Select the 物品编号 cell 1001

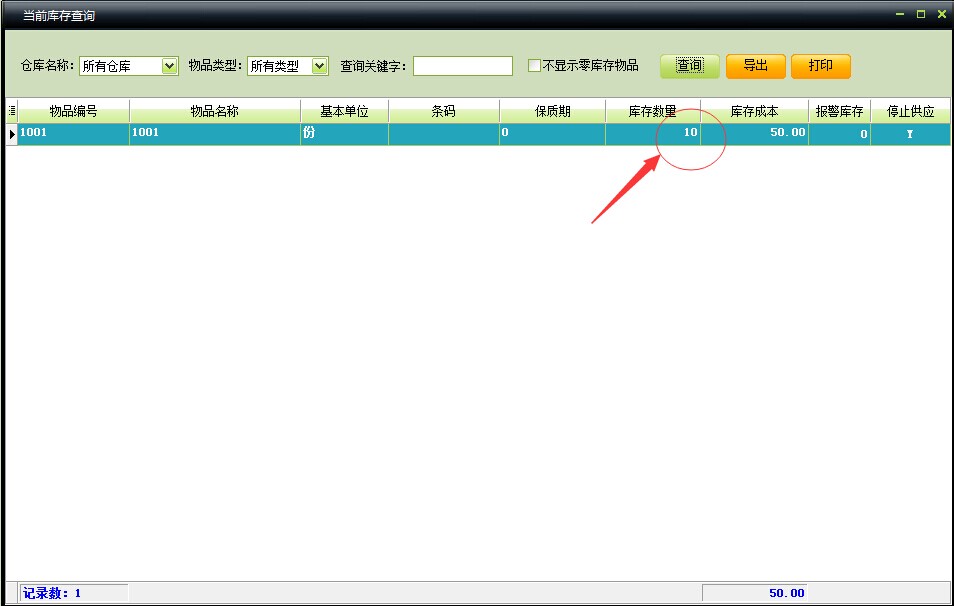(x=74, y=134)
